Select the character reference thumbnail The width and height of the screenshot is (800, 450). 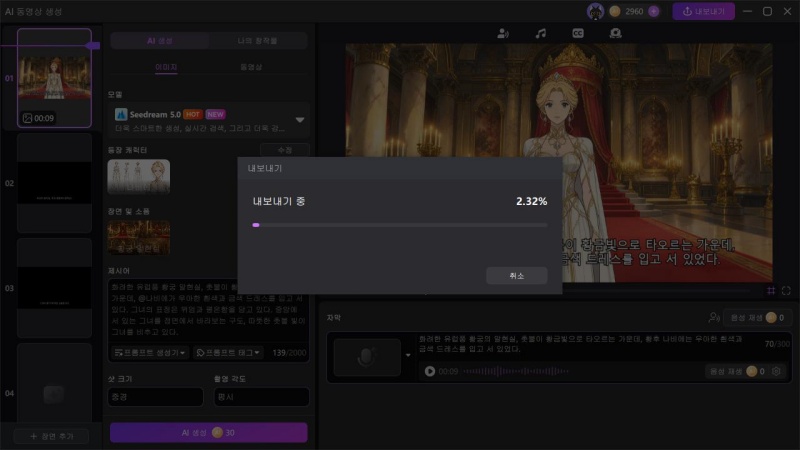pyautogui.click(x=139, y=177)
